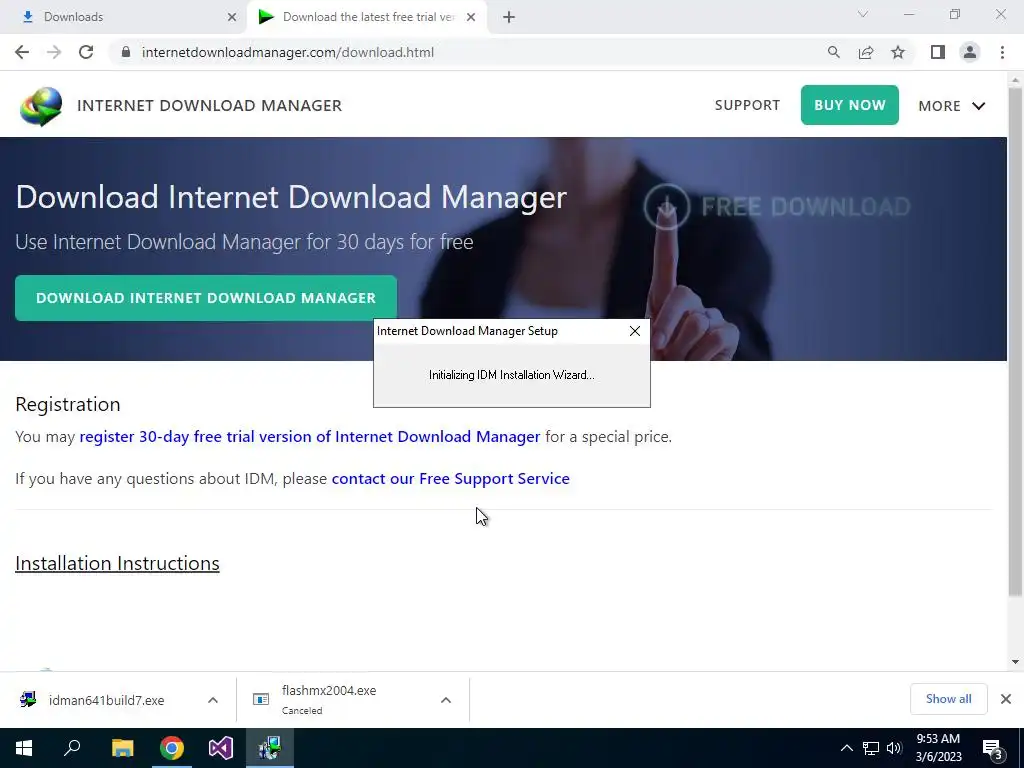This screenshot has width=1024, height=768.
Task: Click the idman641build7.exe file icon
Action: (27, 699)
